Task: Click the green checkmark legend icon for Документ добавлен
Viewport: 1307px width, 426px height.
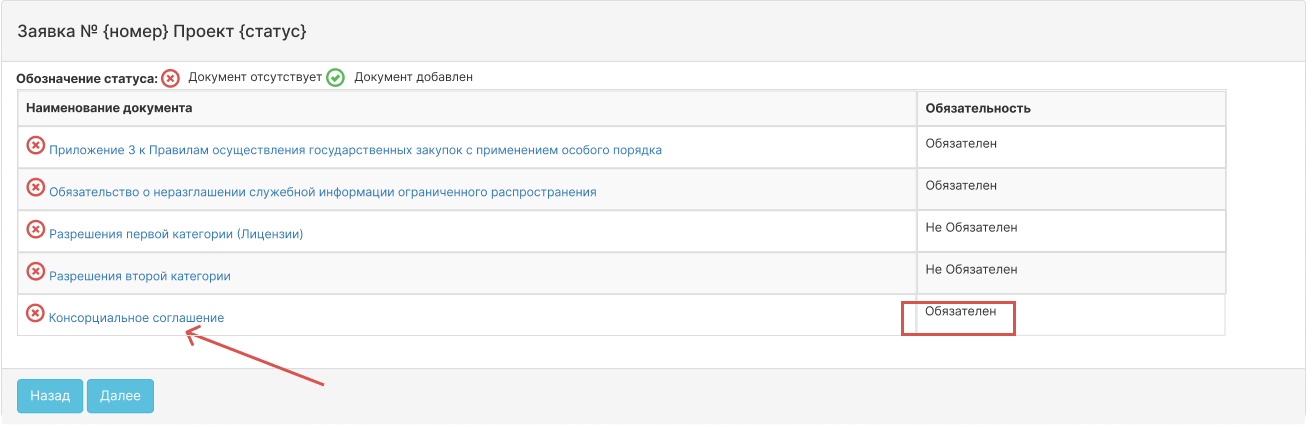Action: coord(336,77)
